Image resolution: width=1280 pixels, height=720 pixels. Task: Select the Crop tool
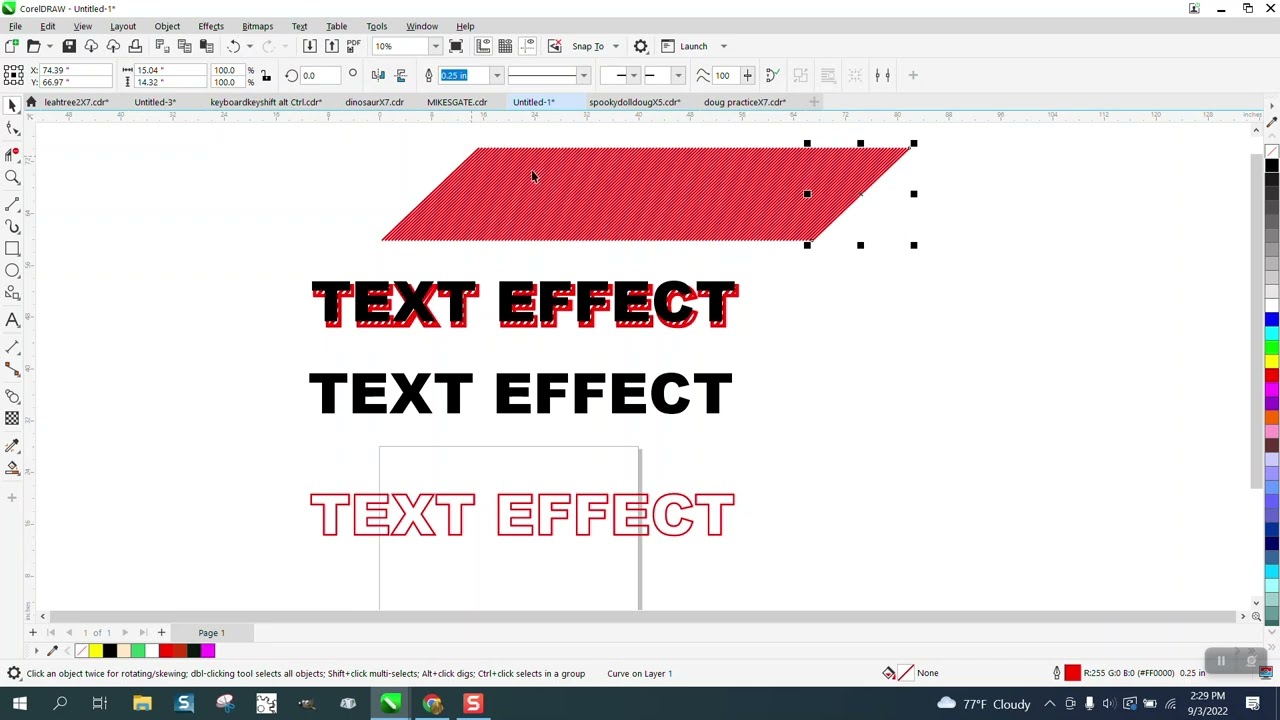(x=12, y=154)
